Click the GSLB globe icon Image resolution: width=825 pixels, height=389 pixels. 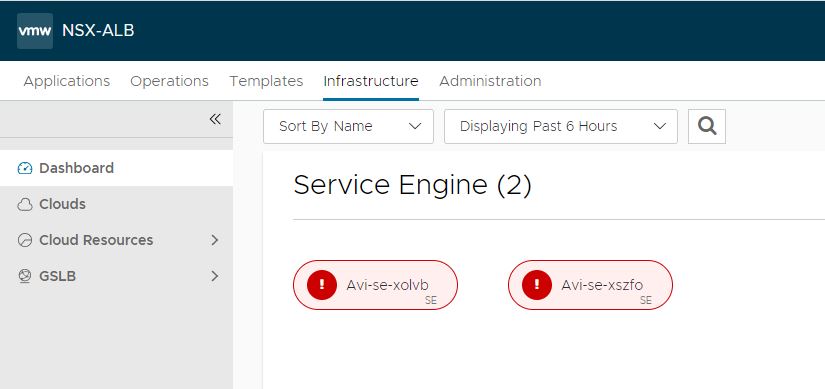tap(25, 276)
